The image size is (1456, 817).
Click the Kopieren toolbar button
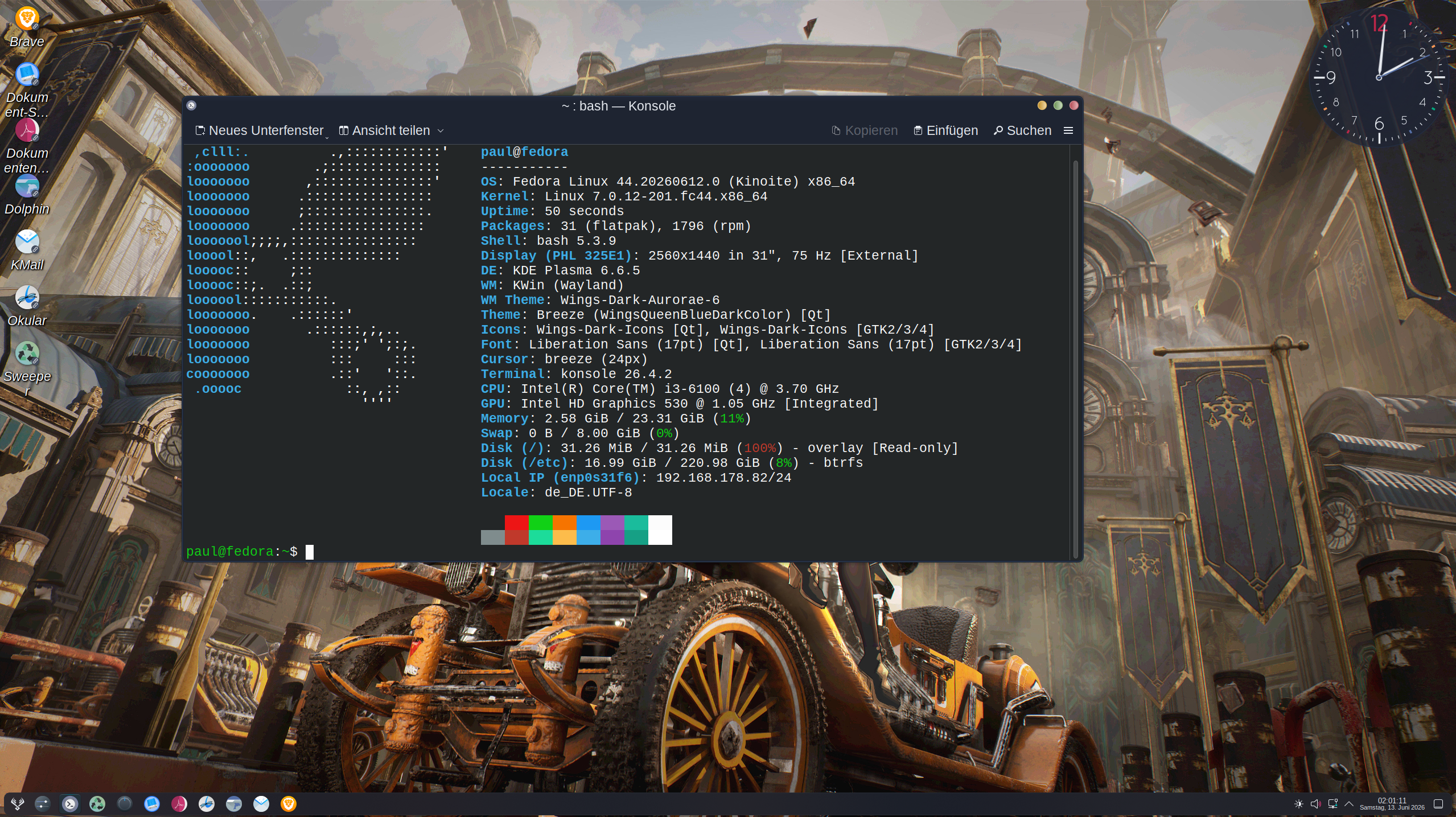pyautogui.click(x=865, y=130)
